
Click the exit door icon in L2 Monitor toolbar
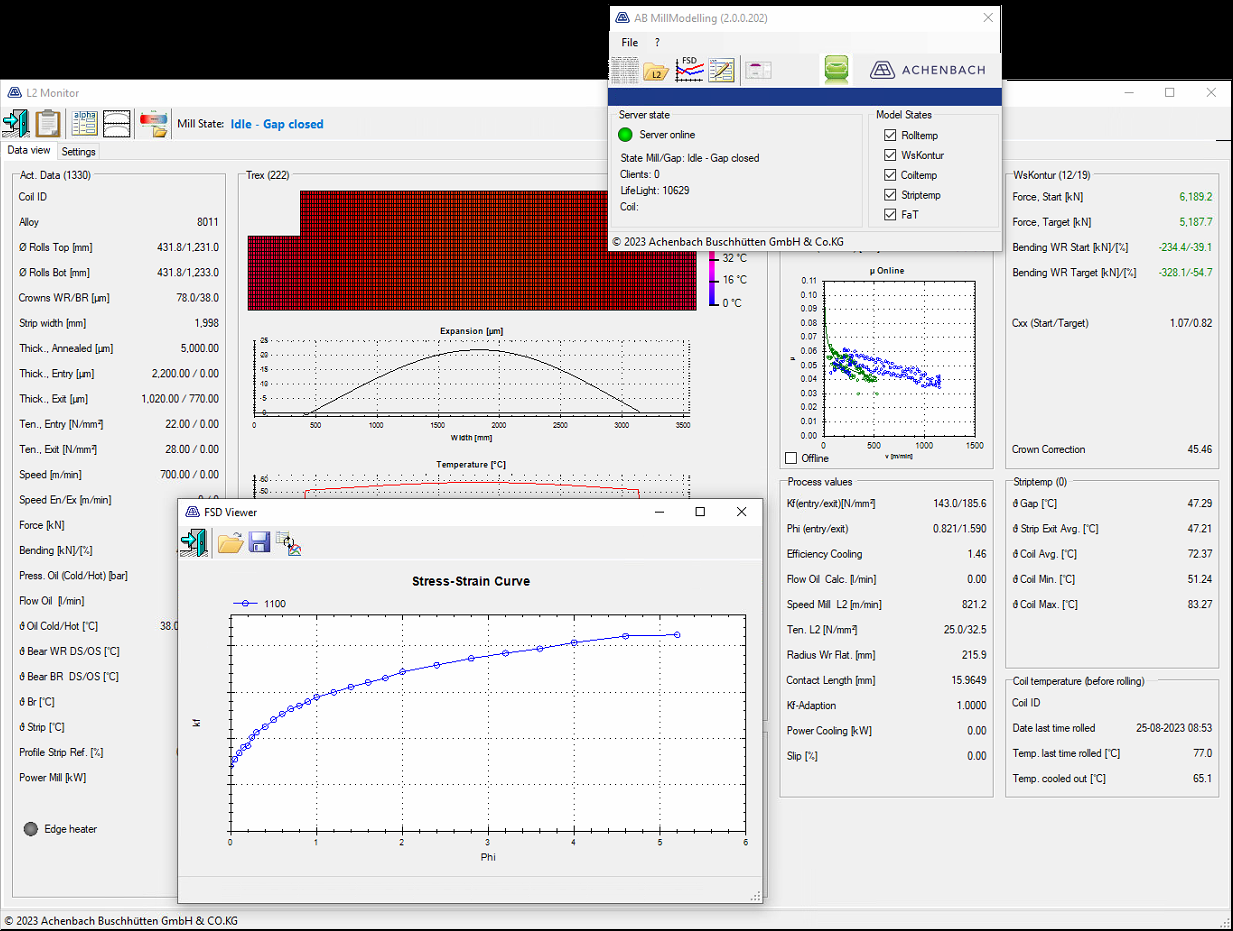pos(15,123)
